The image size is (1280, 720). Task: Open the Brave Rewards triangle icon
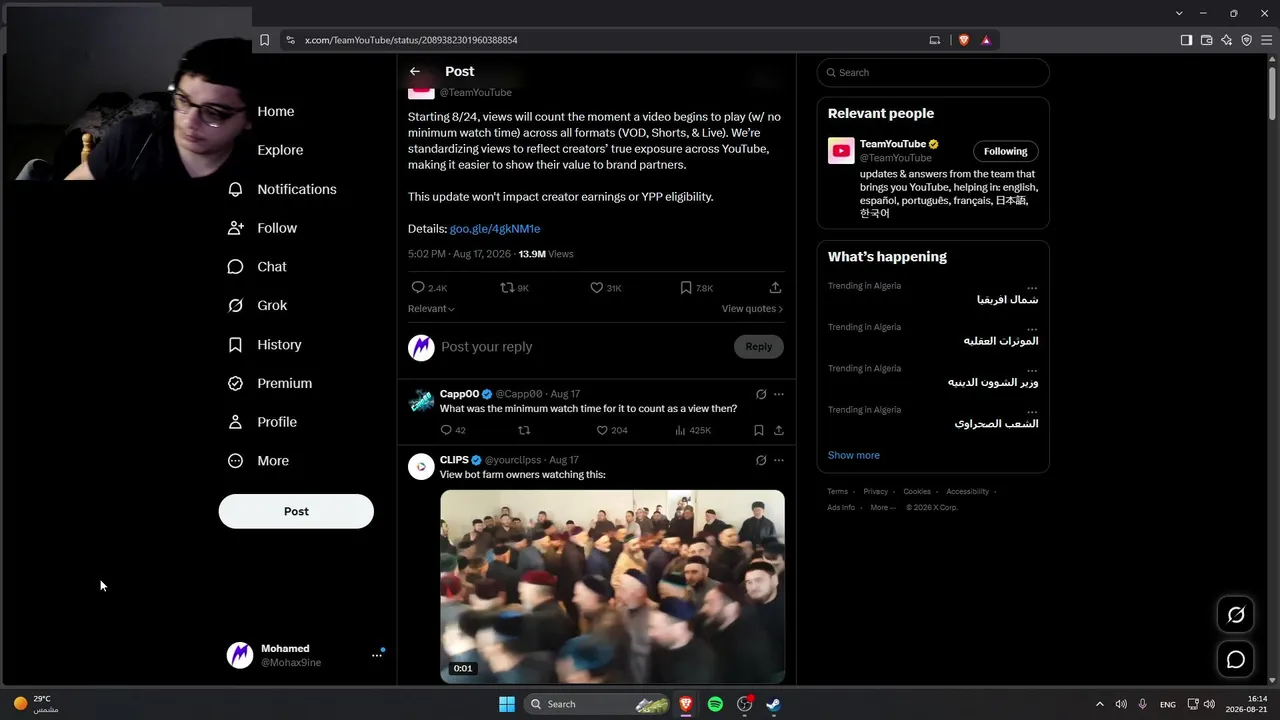986,40
